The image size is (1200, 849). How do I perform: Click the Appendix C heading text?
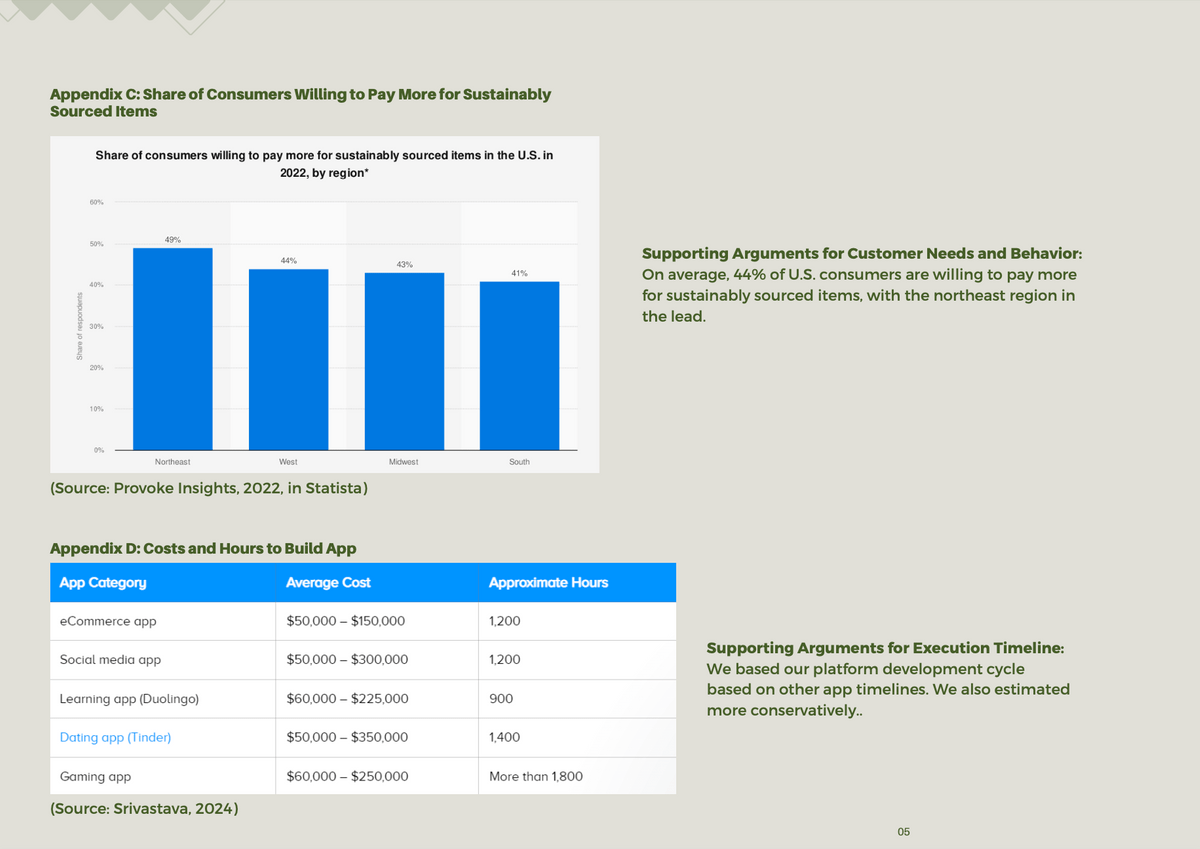pos(300,102)
